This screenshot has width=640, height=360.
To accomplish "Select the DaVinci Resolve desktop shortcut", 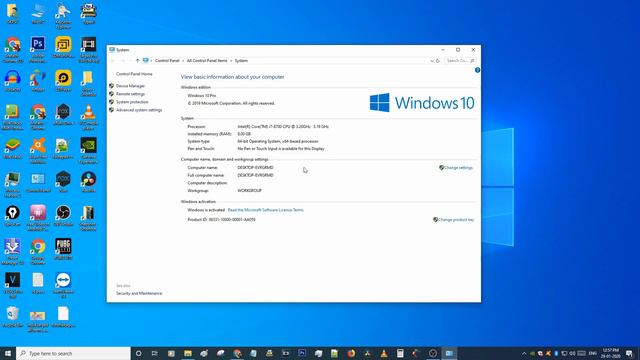I will point(89,182).
